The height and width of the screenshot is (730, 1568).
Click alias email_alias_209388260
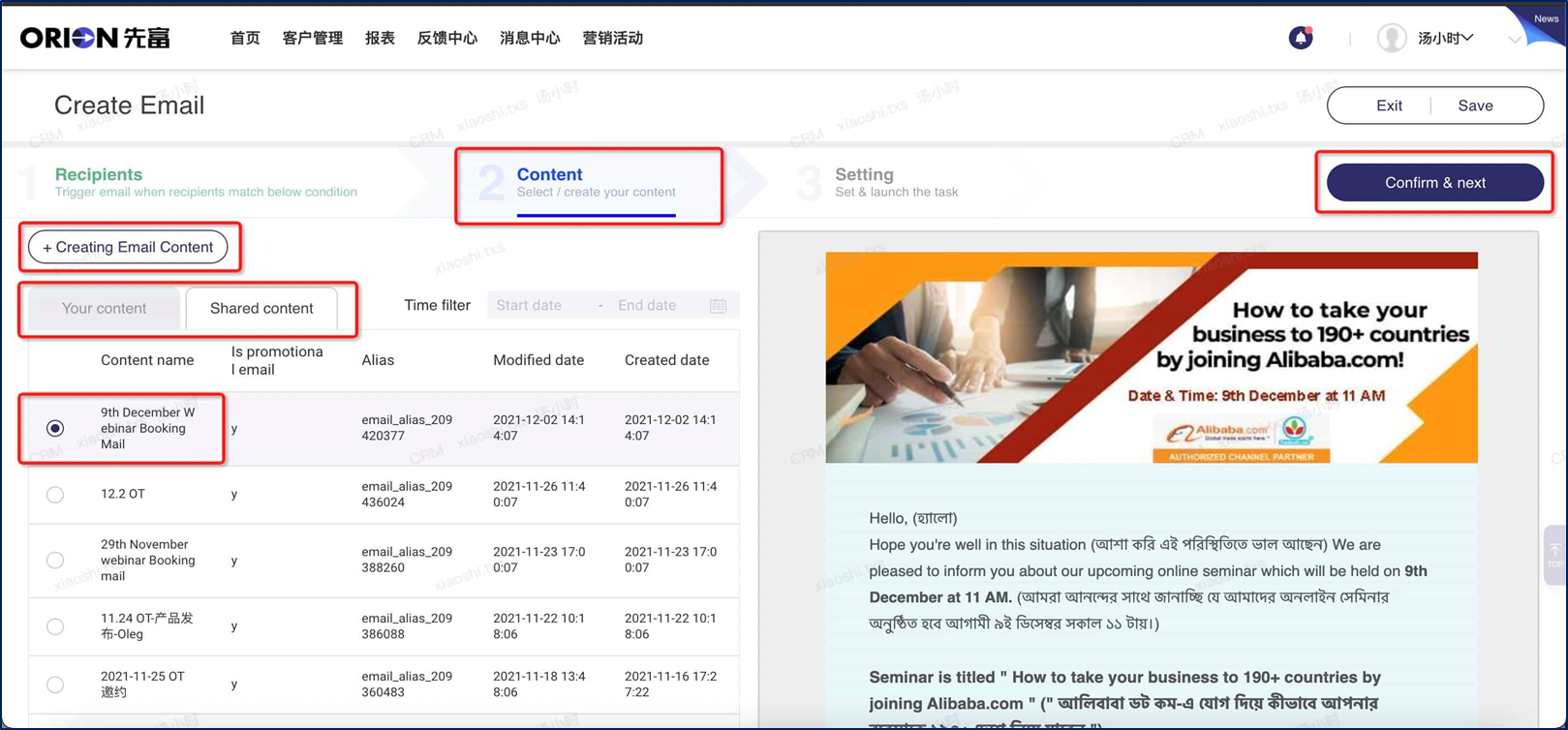(x=407, y=560)
